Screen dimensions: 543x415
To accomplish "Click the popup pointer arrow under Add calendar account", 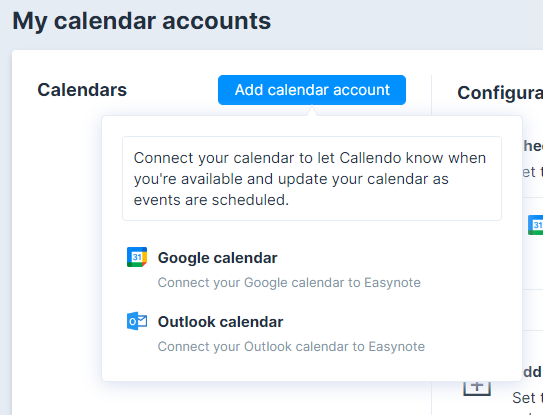I will [x=312, y=111].
